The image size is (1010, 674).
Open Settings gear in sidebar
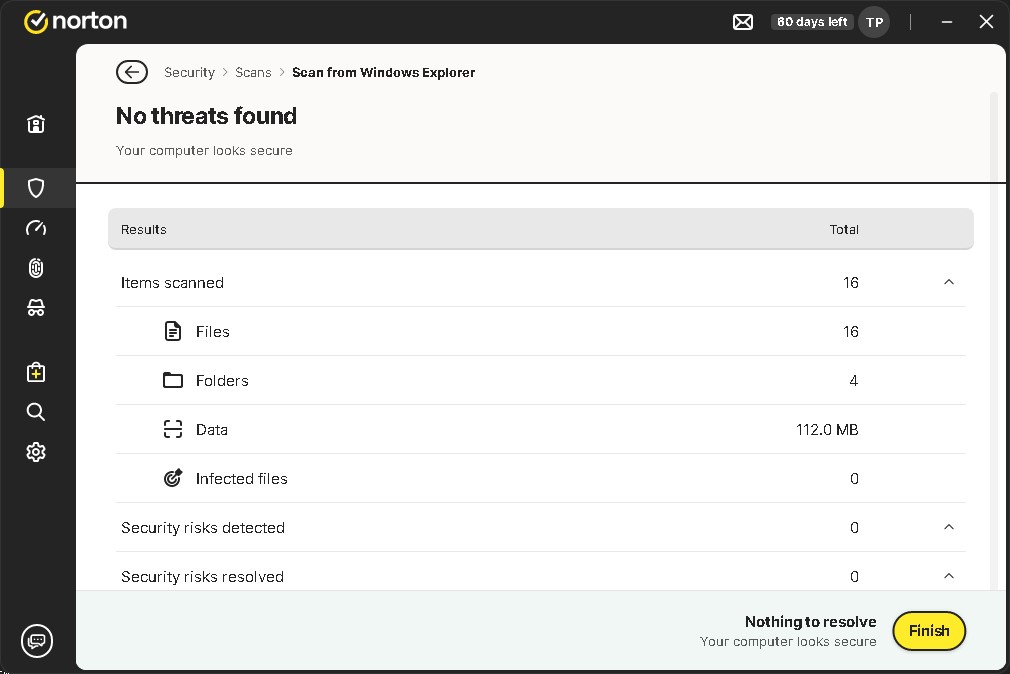[36, 452]
